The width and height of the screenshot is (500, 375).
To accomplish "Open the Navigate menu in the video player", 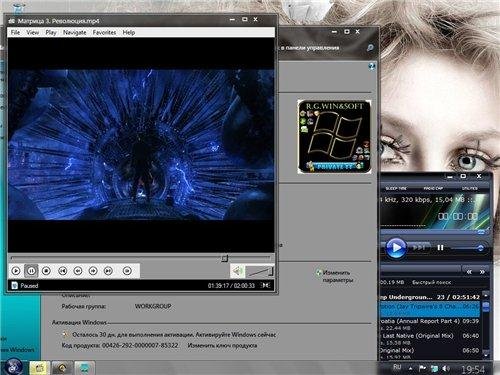I will click(75, 32).
